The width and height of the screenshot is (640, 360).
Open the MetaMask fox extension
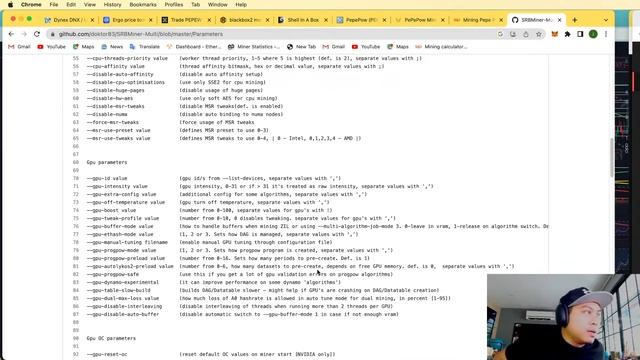tap(555, 34)
